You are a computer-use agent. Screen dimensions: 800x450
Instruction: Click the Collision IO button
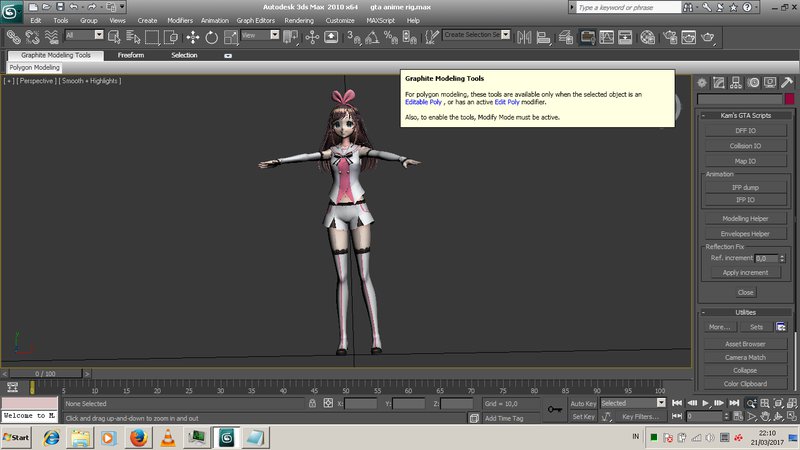click(745, 146)
